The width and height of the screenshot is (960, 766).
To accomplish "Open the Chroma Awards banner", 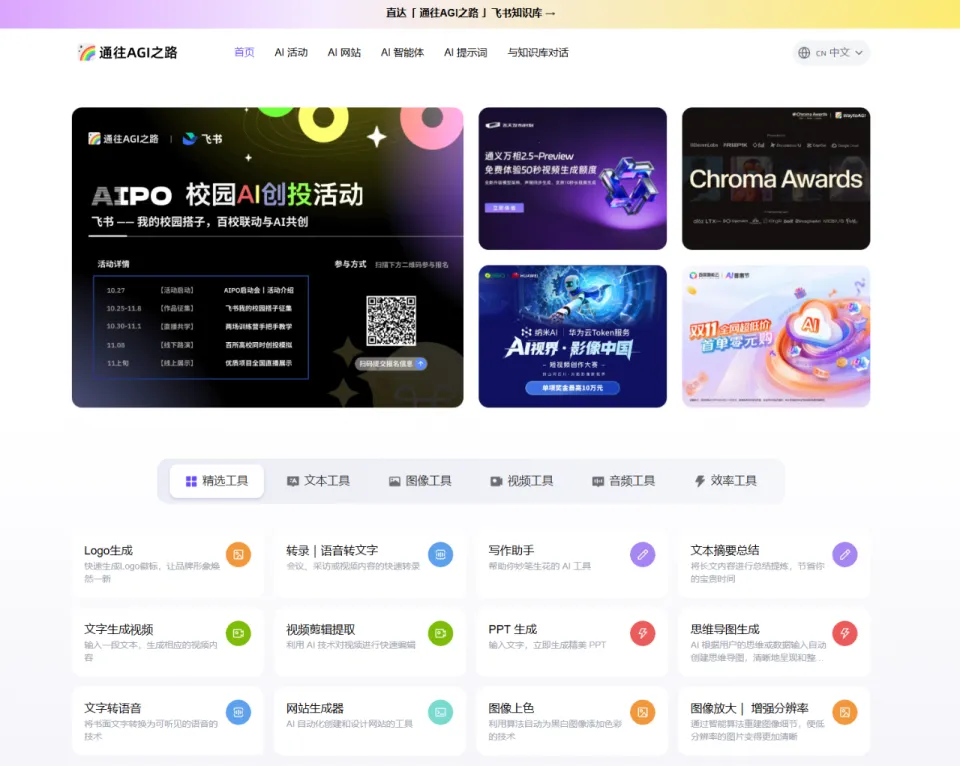I will 775,178.
